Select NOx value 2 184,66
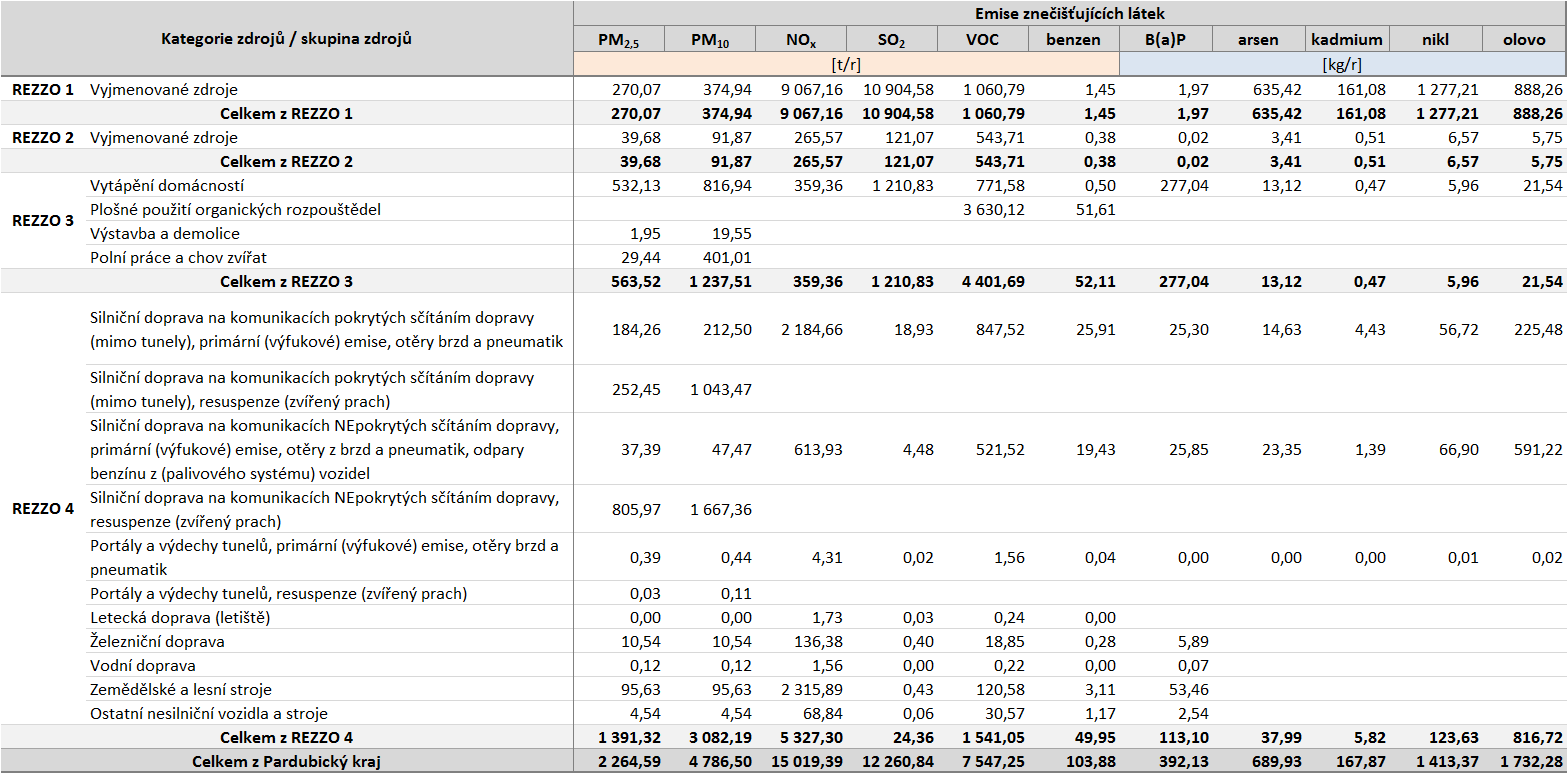 [812, 329]
